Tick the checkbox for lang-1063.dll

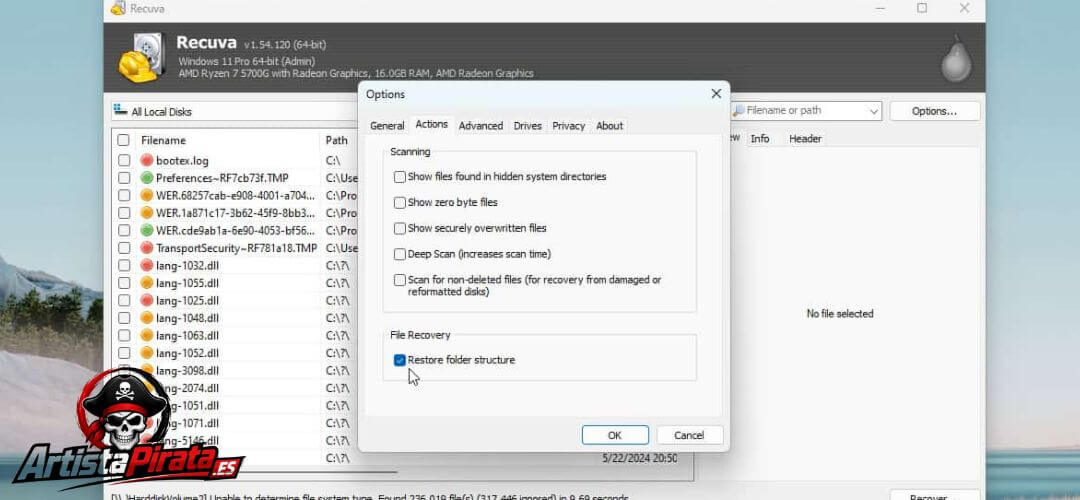123,335
